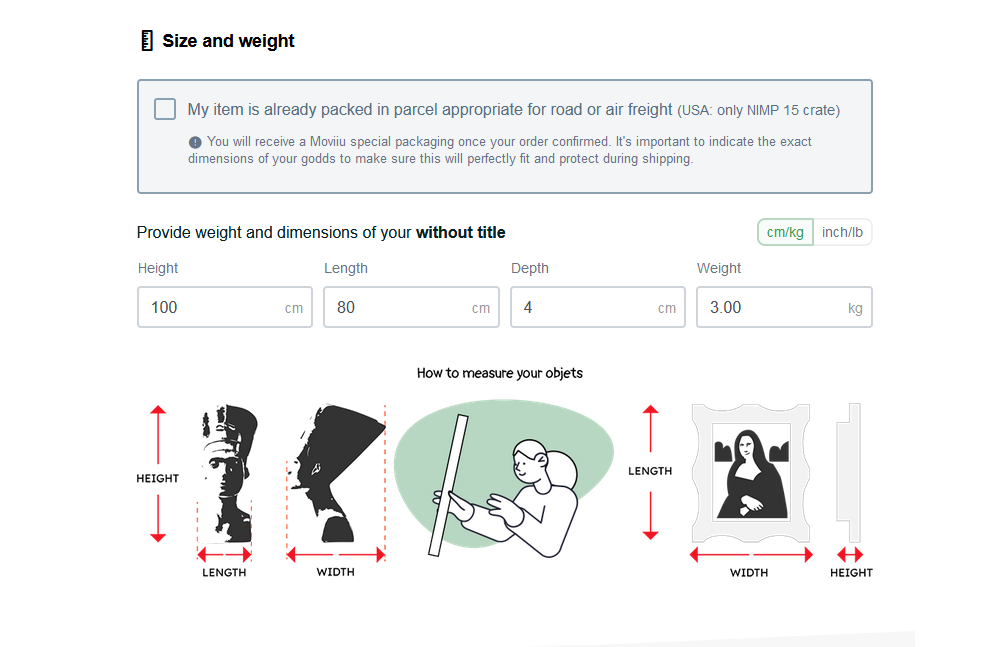Click the red WIDTH arrow under the painting

click(x=751, y=554)
